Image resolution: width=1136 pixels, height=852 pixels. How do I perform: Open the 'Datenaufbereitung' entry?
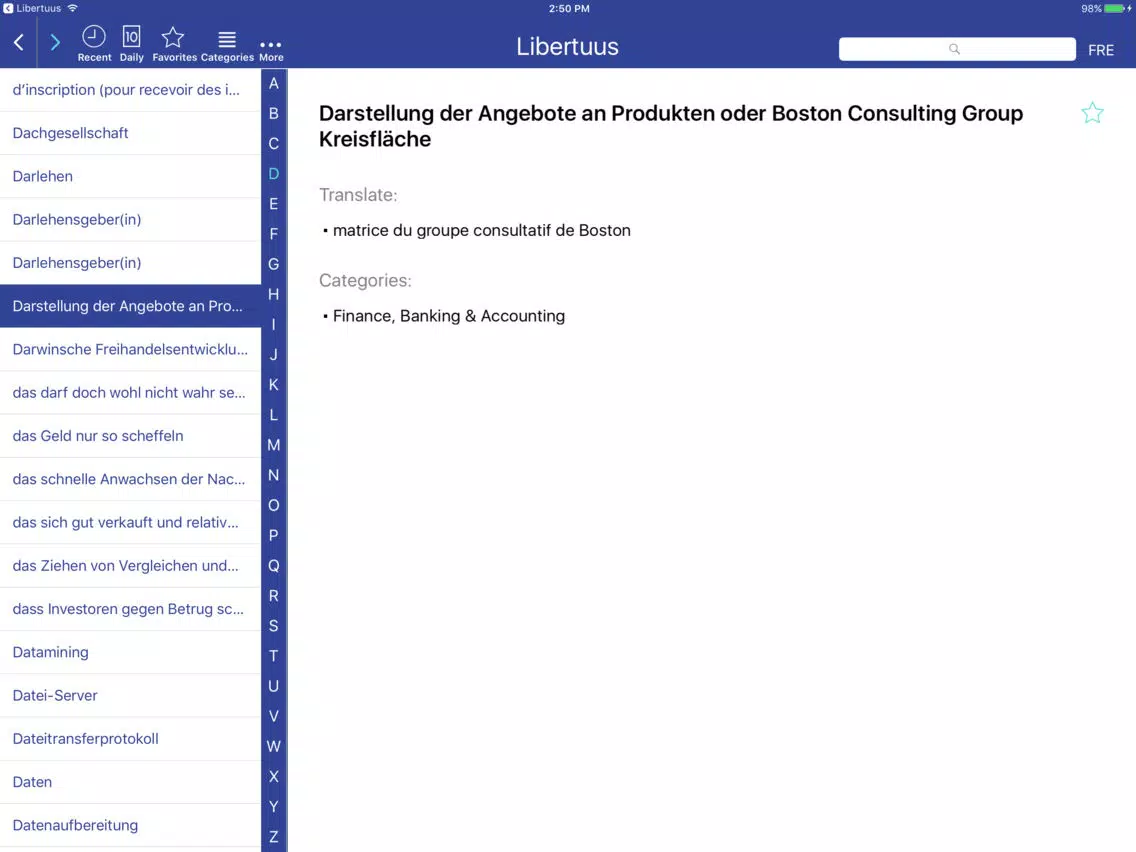pyautogui.click(x=130, y=825)
